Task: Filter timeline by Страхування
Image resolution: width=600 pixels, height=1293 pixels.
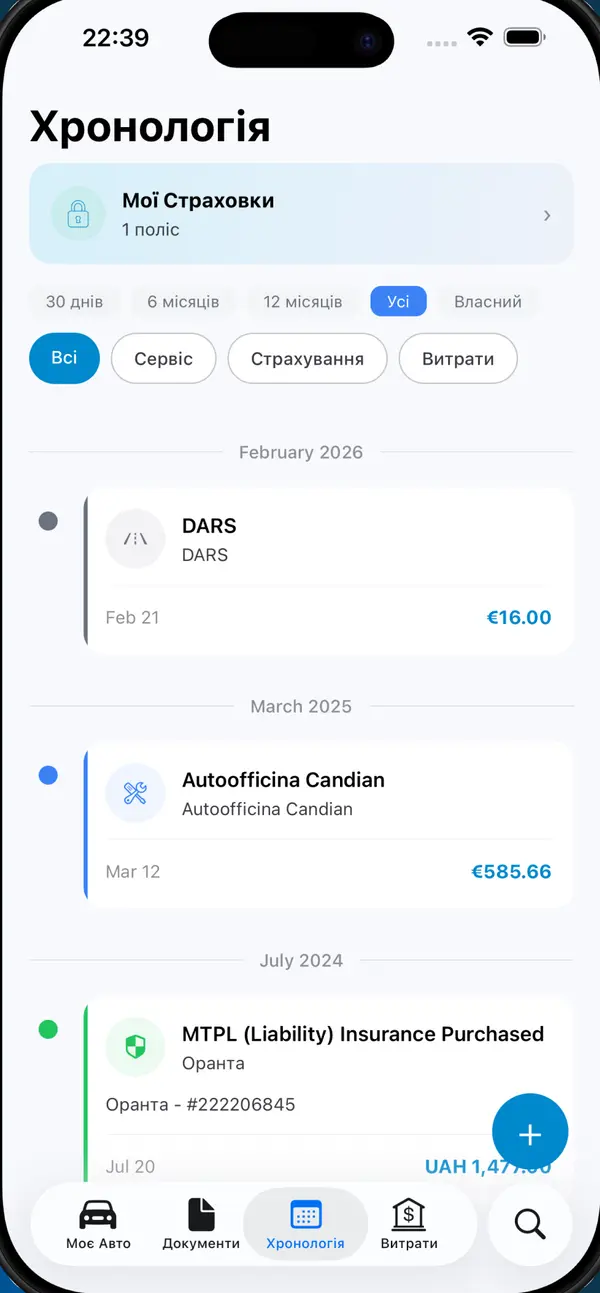Action: coord(307,358)
